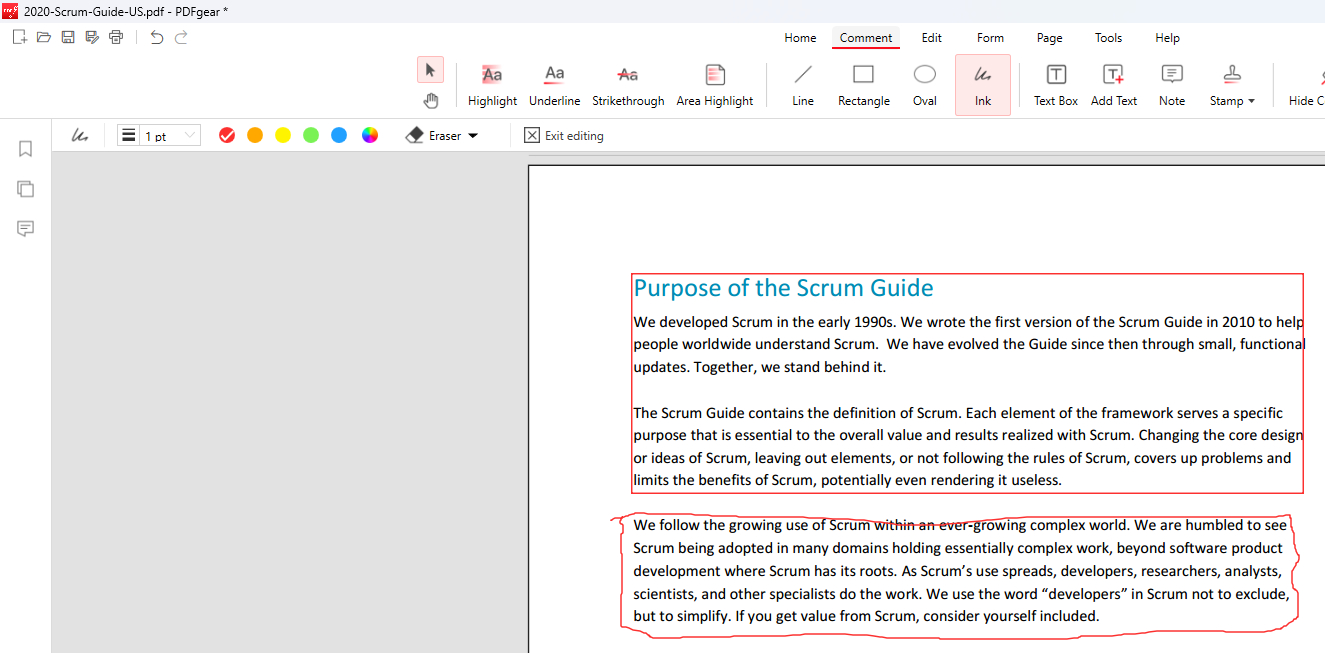Toggle the Ink drawing tool
Image resolution: width=1325 pixels, height=653 pixels.
click(983, 85)
